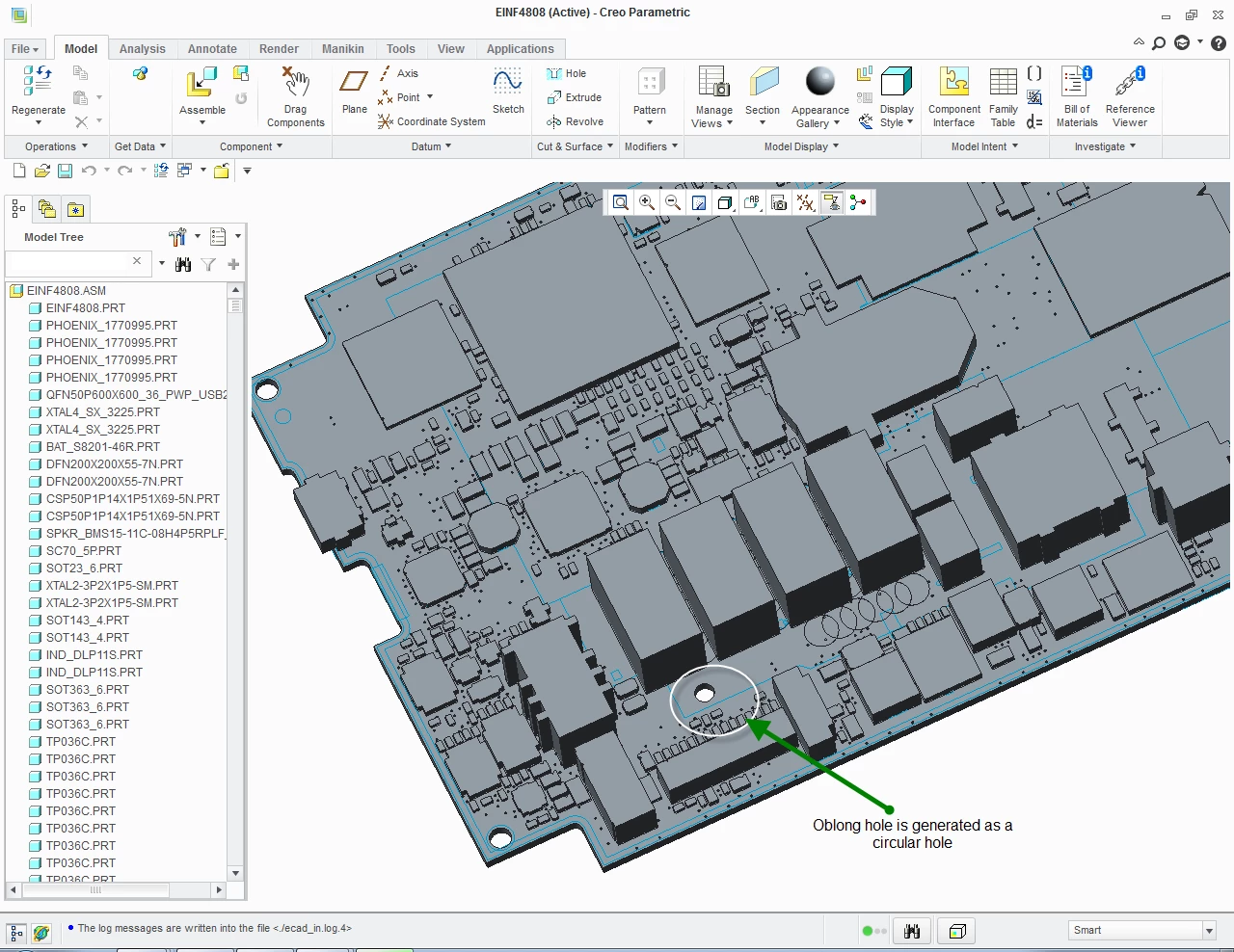Click the Coordinate System tool
Screen dimensions: 1234x952
431,121
